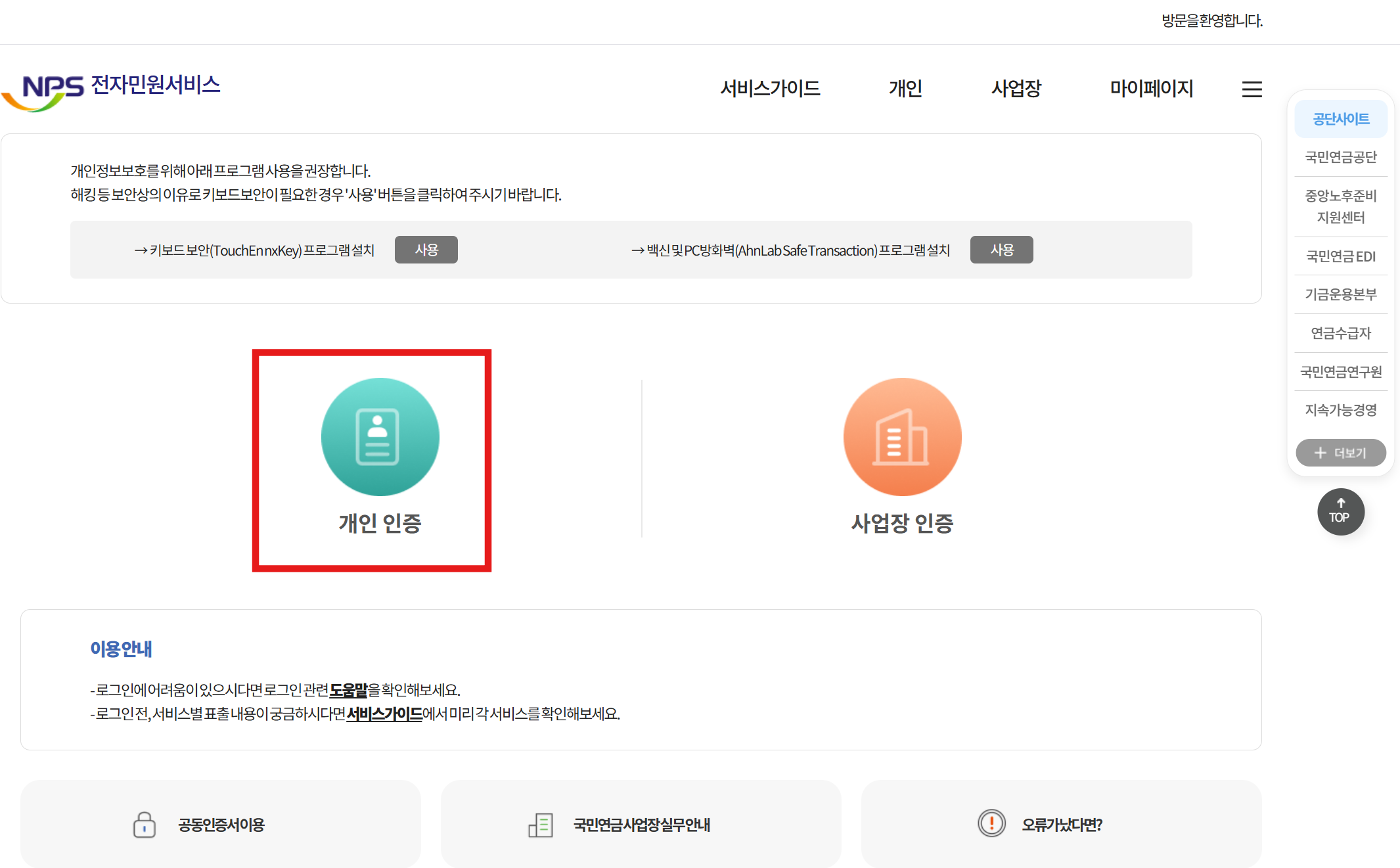
Task: Click 사용 button for keyboard security TouchEn nxKey
Action: 426,250
